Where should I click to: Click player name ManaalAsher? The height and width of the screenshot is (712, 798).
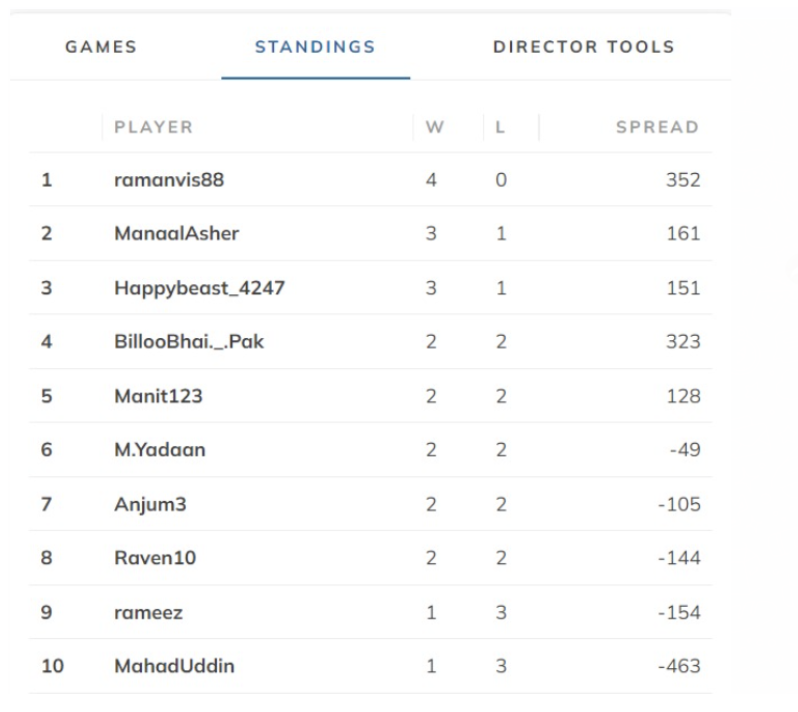coord(176,234)
